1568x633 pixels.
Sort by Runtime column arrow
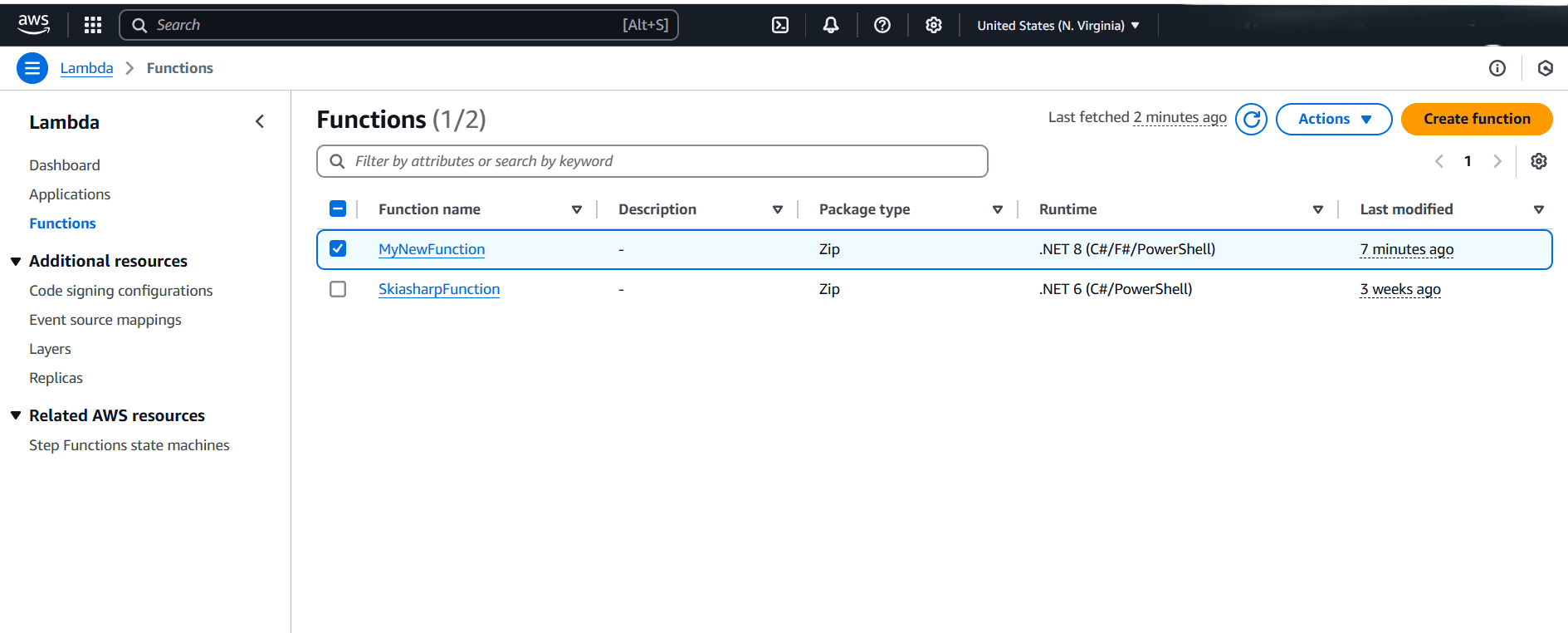pos(1318,209)
